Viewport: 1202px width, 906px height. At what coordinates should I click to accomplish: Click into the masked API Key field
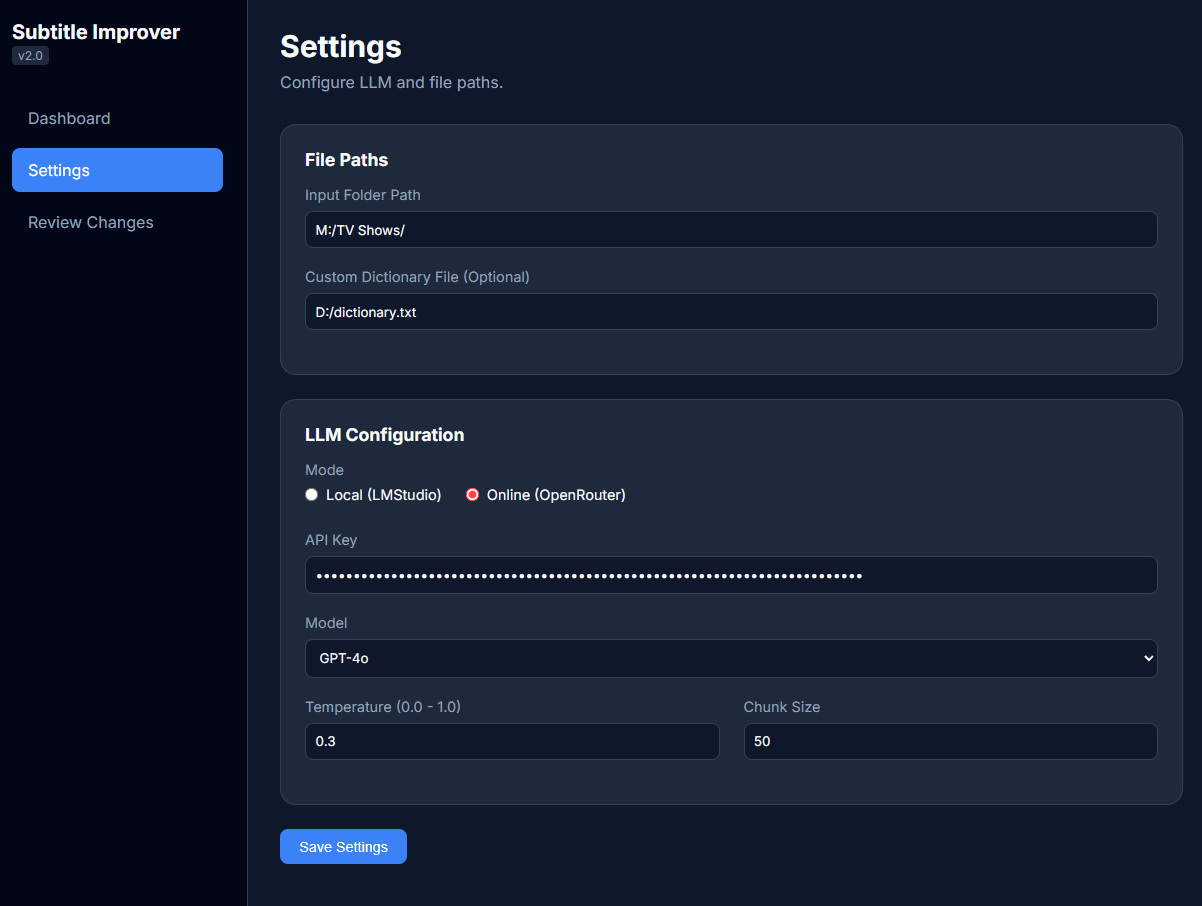coord(730,575)
